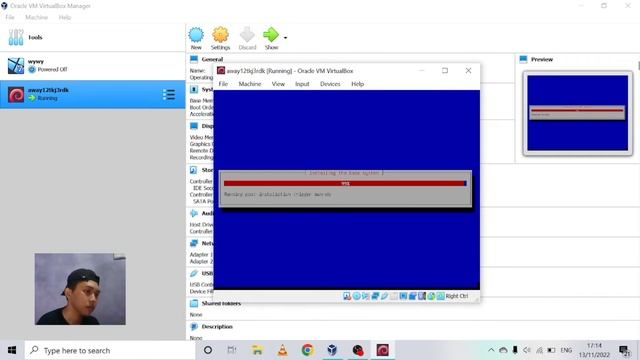Click the Description section header
The image size is (640, 360).
pos(217,327)
